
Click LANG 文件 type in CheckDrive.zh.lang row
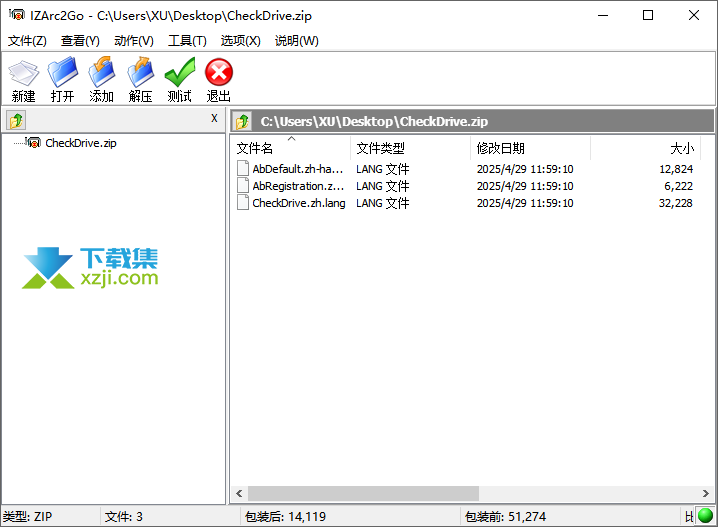tap(383, 203)
